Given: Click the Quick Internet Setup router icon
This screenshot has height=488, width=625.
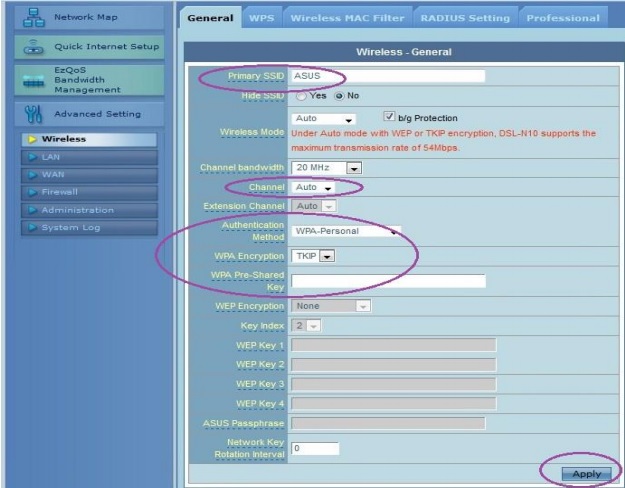Looking at the screenshot, I should pyautogui.click(x=33, y=47).
